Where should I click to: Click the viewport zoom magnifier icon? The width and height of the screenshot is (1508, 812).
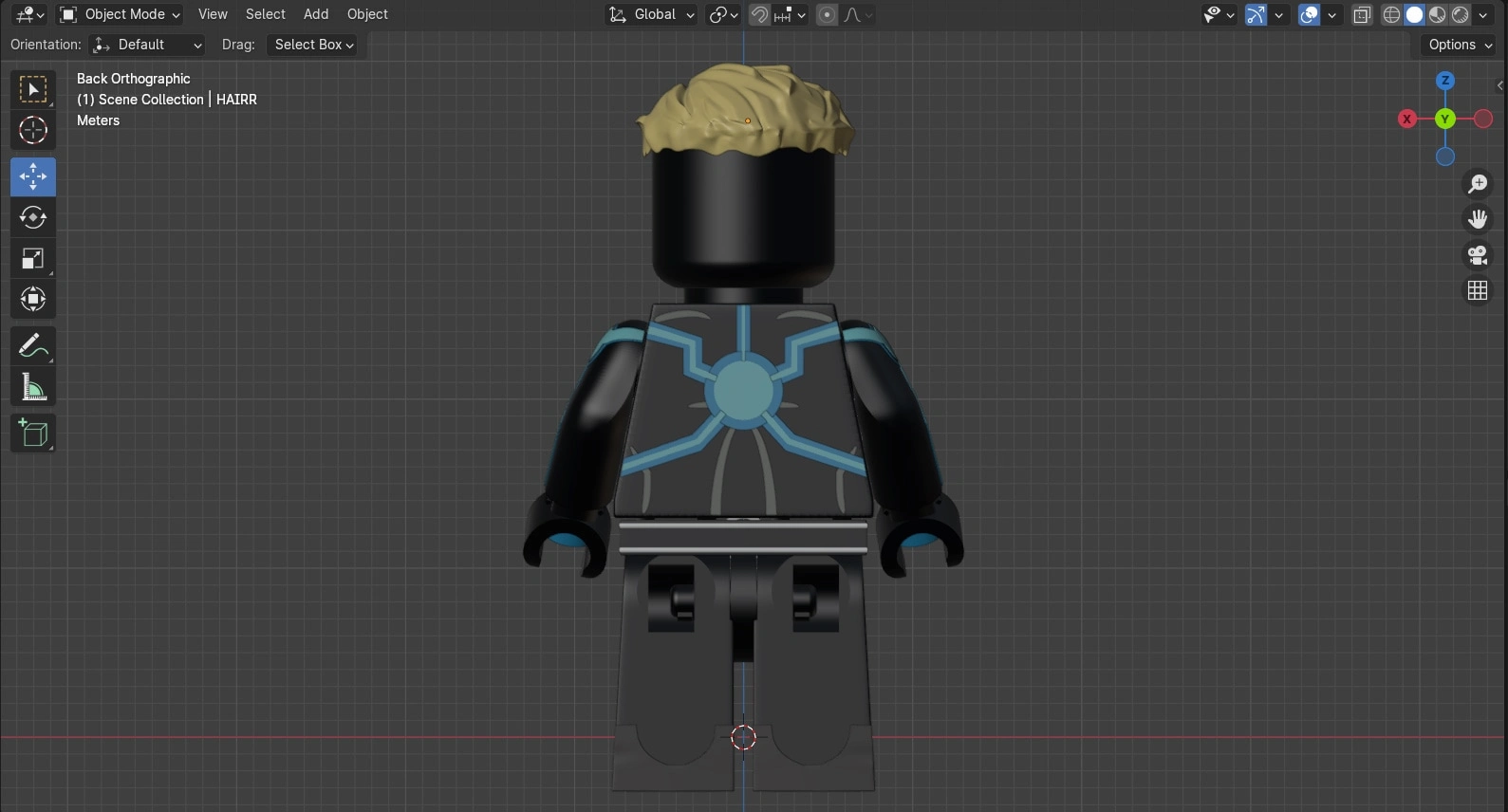[1478, 184]
